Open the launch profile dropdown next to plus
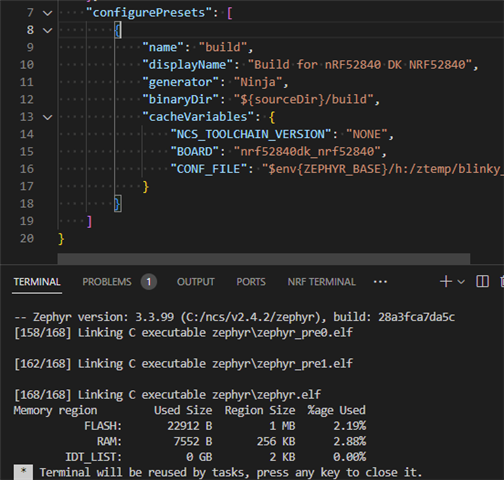 pos(461,282)
